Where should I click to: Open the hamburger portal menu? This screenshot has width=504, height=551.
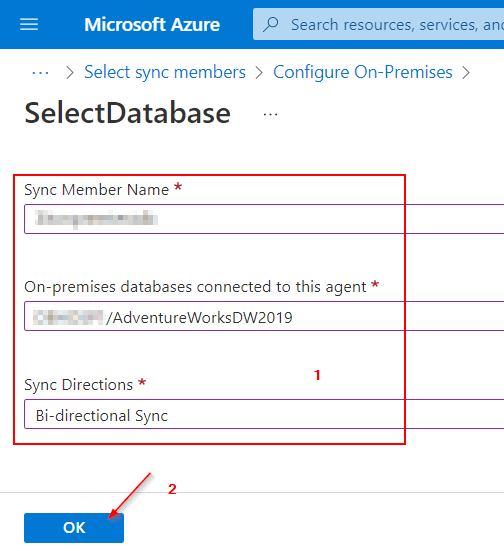[x=29, y=25]
